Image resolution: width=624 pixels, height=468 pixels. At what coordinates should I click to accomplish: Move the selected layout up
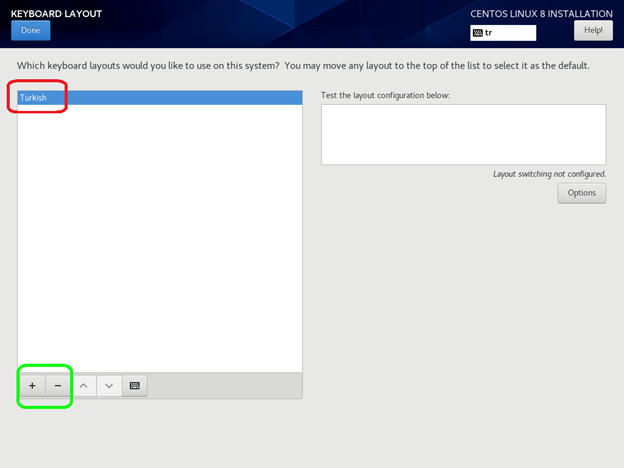point(84,386)
